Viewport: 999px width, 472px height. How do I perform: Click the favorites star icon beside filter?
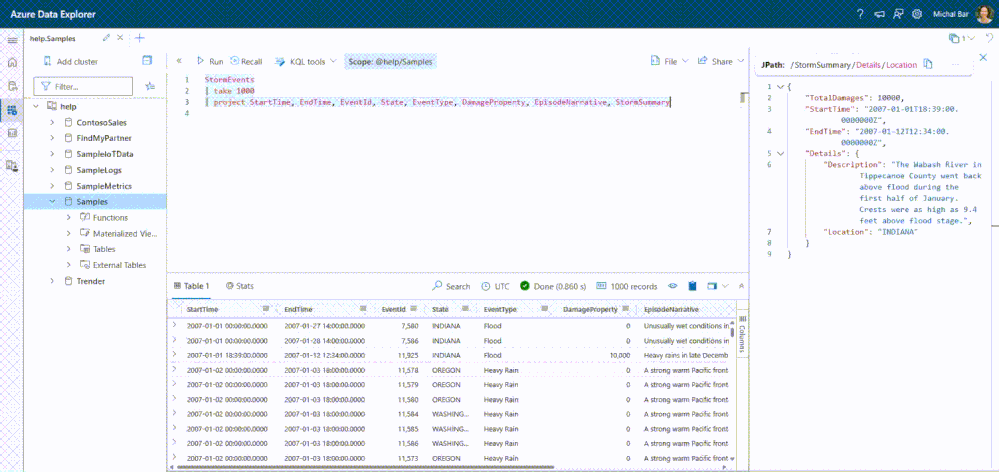(x=150, y=86)
